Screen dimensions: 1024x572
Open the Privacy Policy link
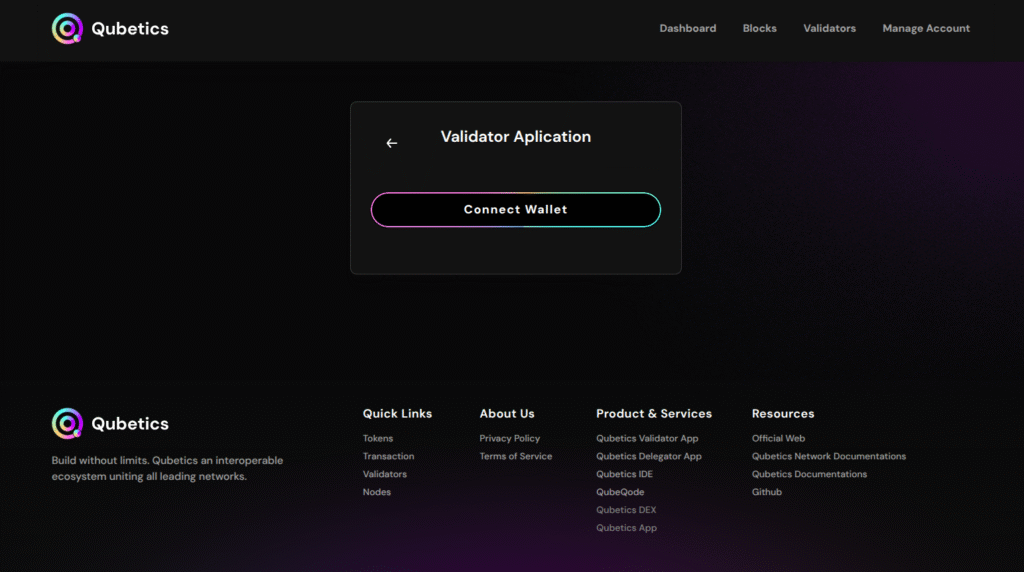[509, 438]
